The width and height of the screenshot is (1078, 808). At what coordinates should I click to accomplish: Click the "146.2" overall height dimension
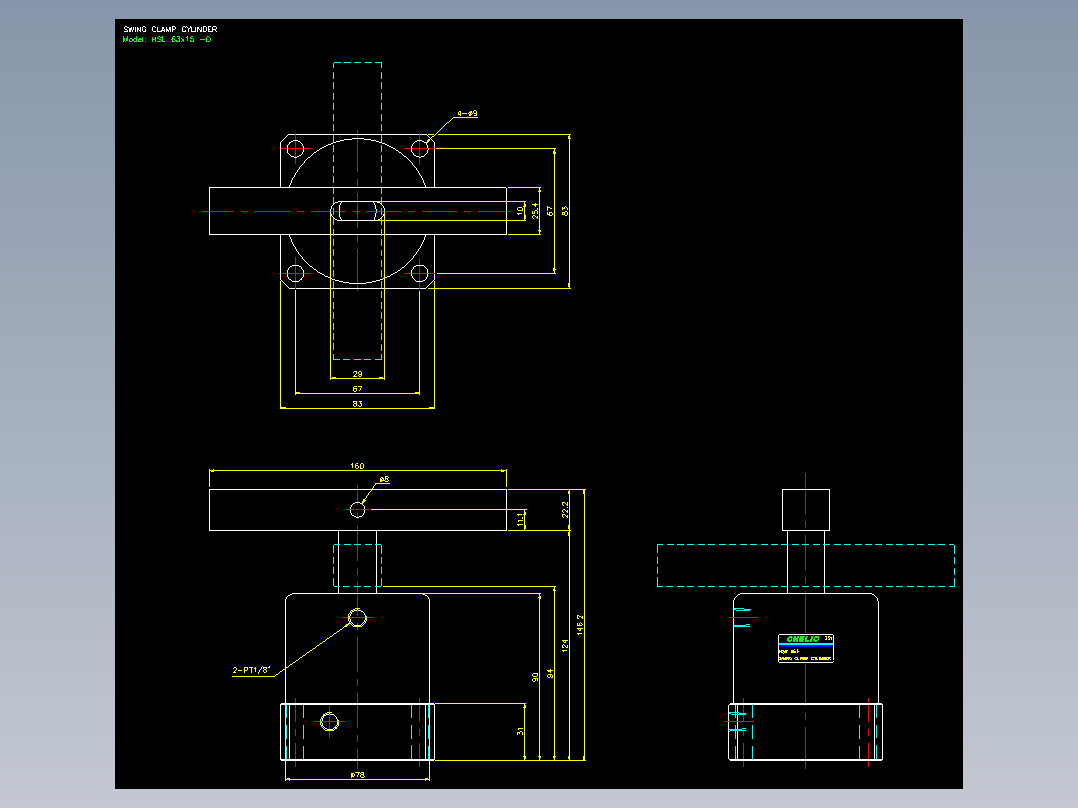pyautogui.click(x=580, y=624)
